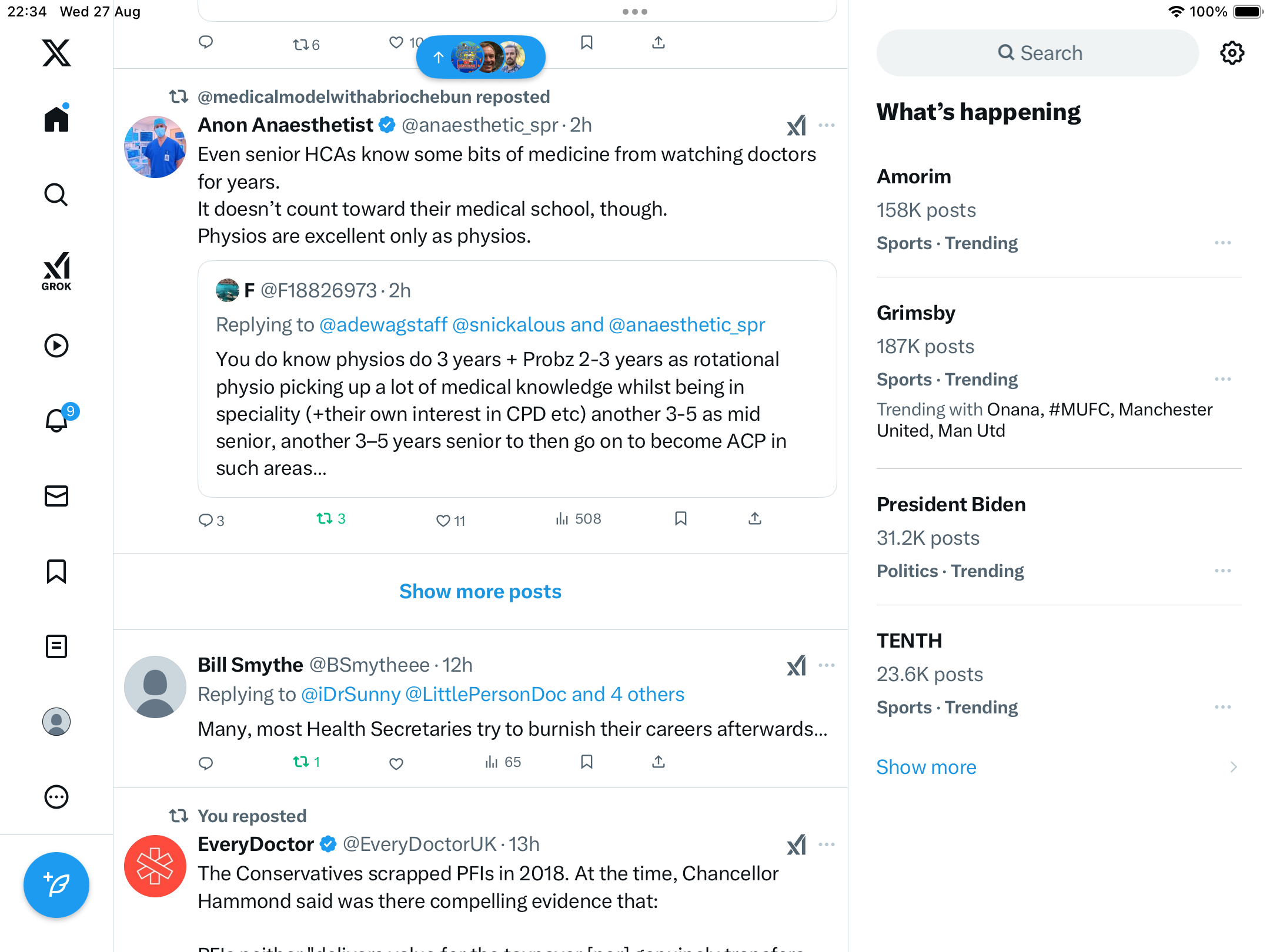1270x952 pixels.
Task: Open Direct Messages envelope icon
Action: 56,496
